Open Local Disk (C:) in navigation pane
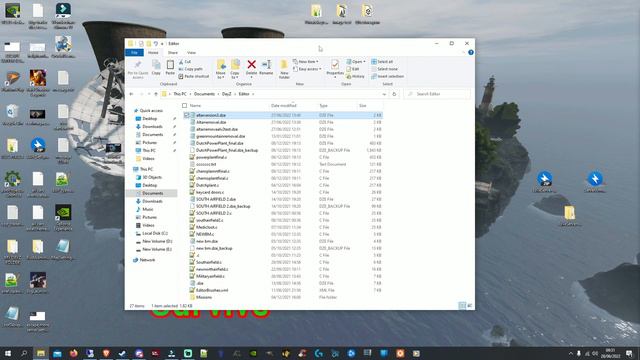 (x=154, y=233)
